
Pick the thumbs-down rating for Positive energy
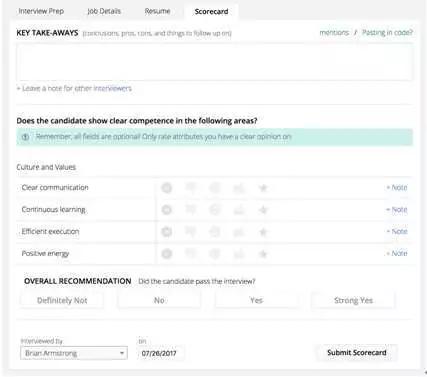click(191, 254)
